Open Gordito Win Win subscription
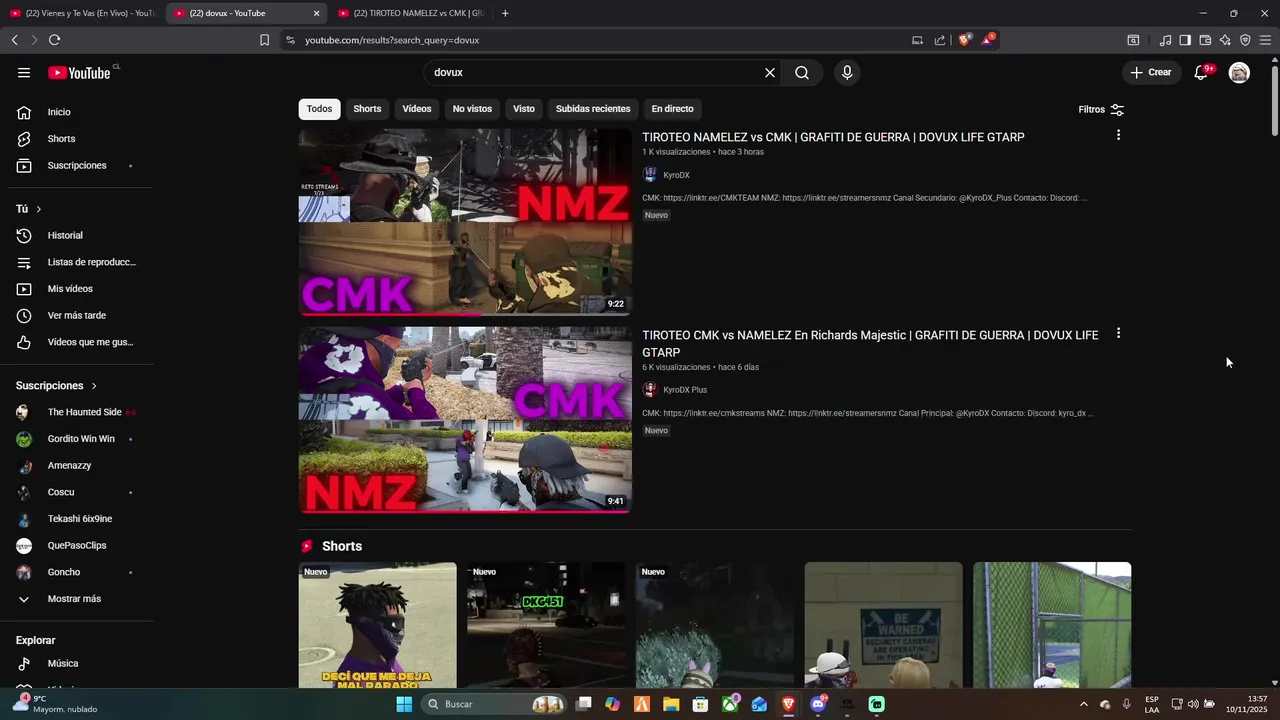Image resolution: width=1280 pixels, height=720 pixels. (x=80, y=439)
